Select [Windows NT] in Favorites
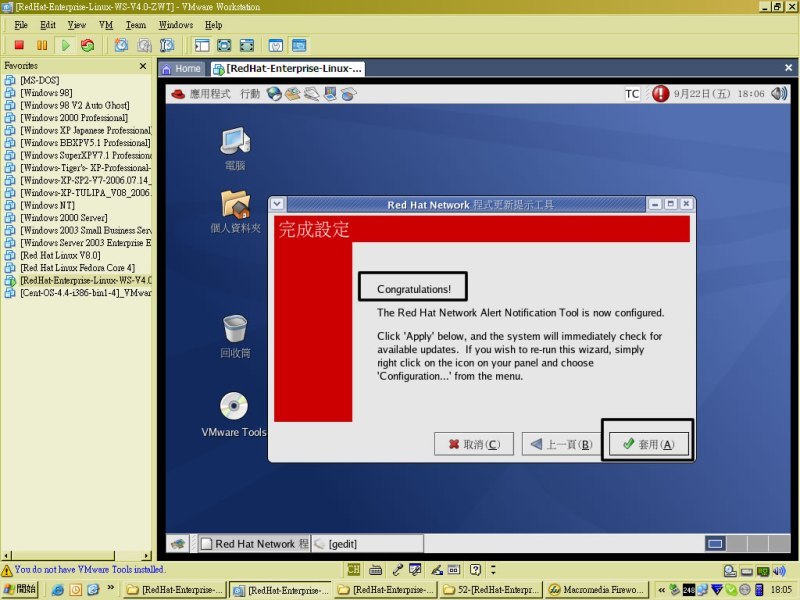 coord(47,206)
